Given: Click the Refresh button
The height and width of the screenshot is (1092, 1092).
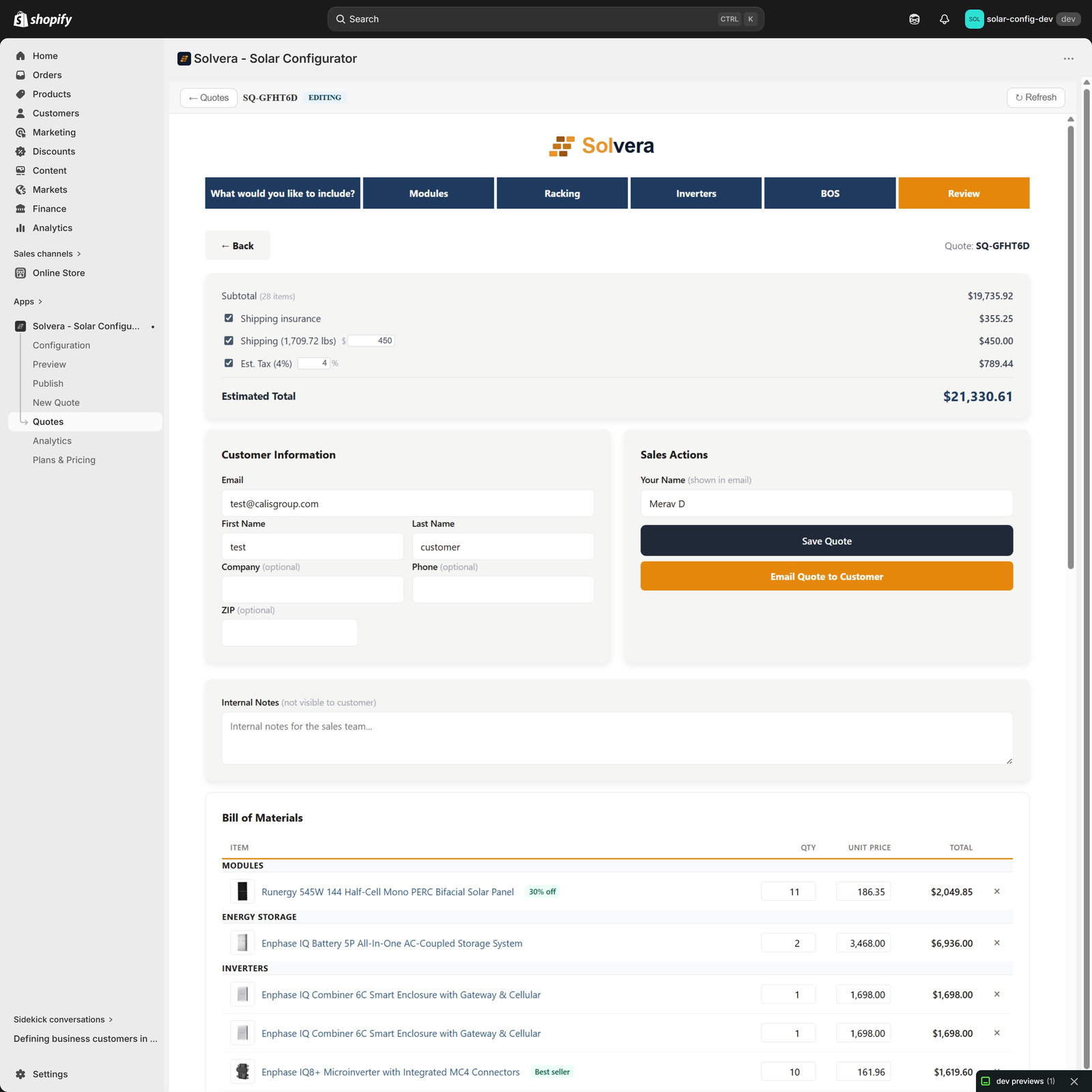Looking at the screenshot, I should pyautogui.click(x=1036, y=98).
